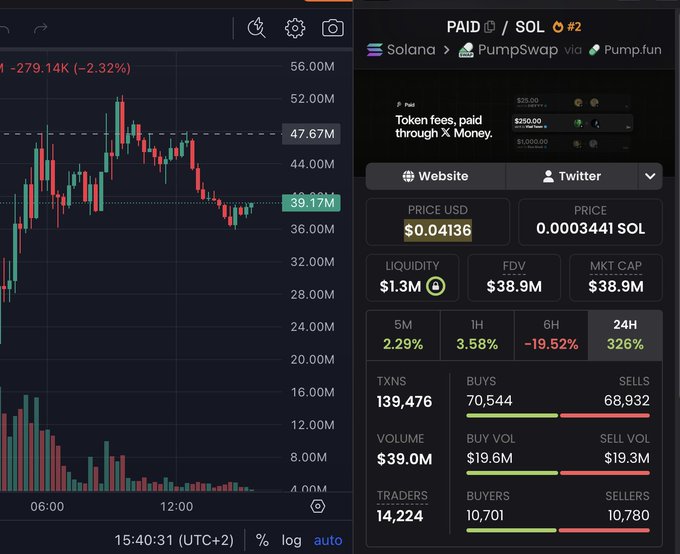Click the Solana breadcrumb link
This screenshot has height=554, width=680.
pos(411,49)
